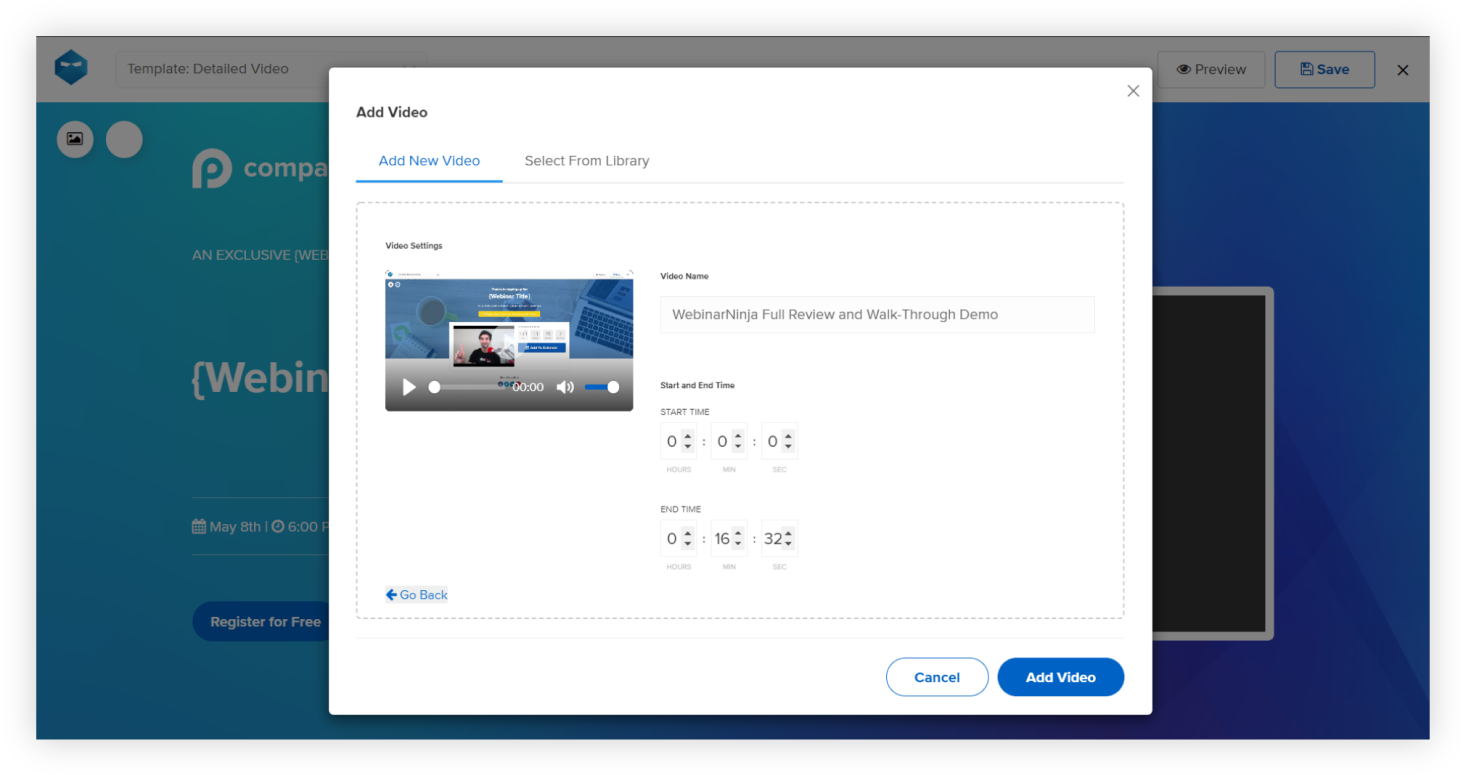This screenshot has height=775, width=1466.
Task: Decrease start time seconds
Action: [x=788, y=446]
